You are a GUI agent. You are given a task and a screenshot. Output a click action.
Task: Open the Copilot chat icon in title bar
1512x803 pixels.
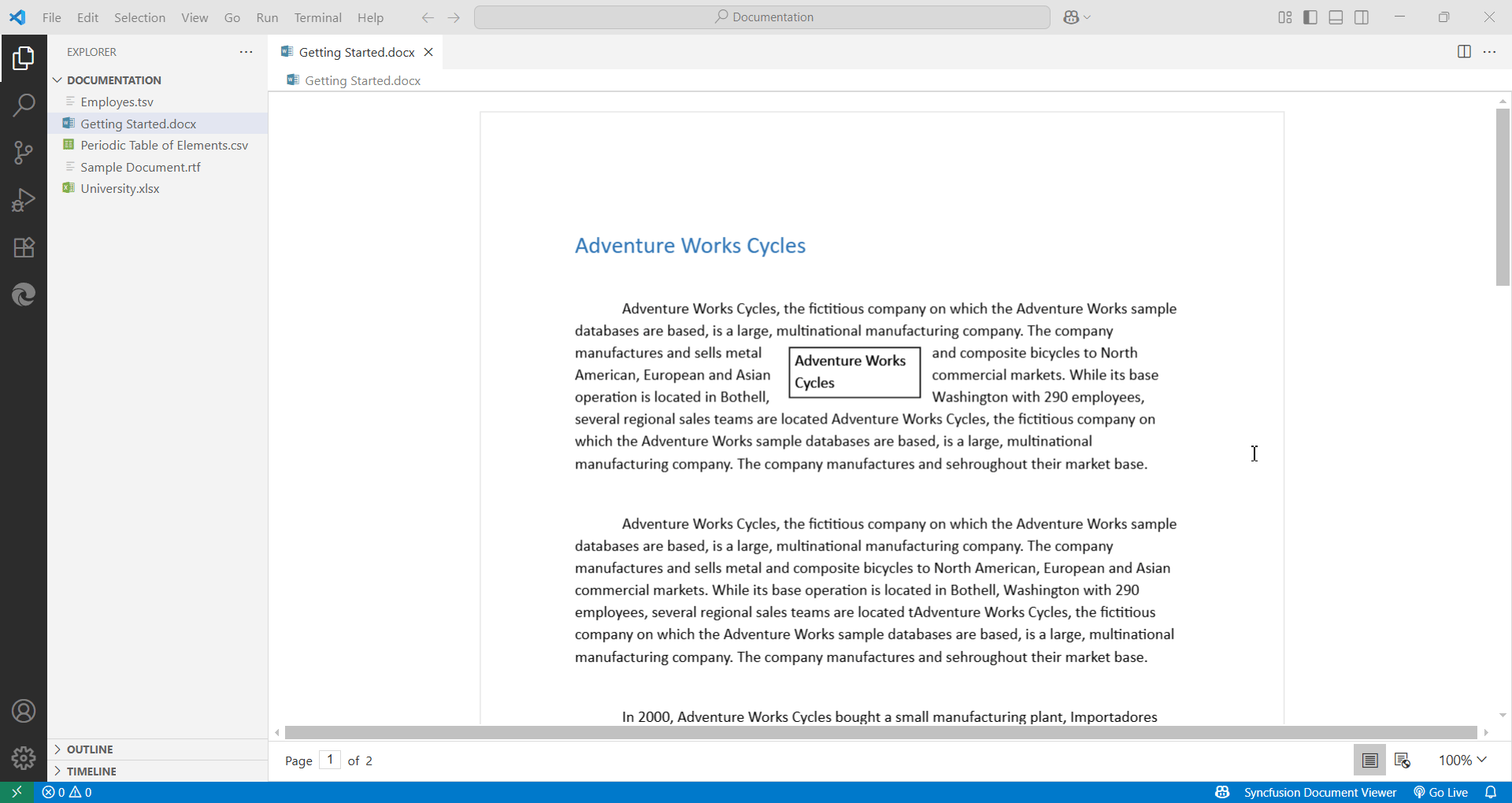[1071, 17]
